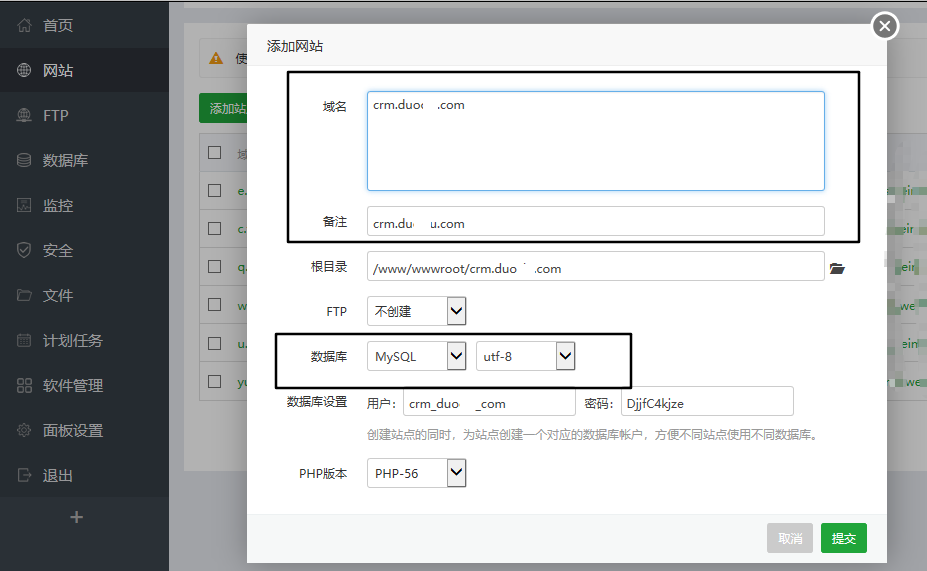
Task: Expand the PHP-56 version dropdown
Action: point(416,473)
